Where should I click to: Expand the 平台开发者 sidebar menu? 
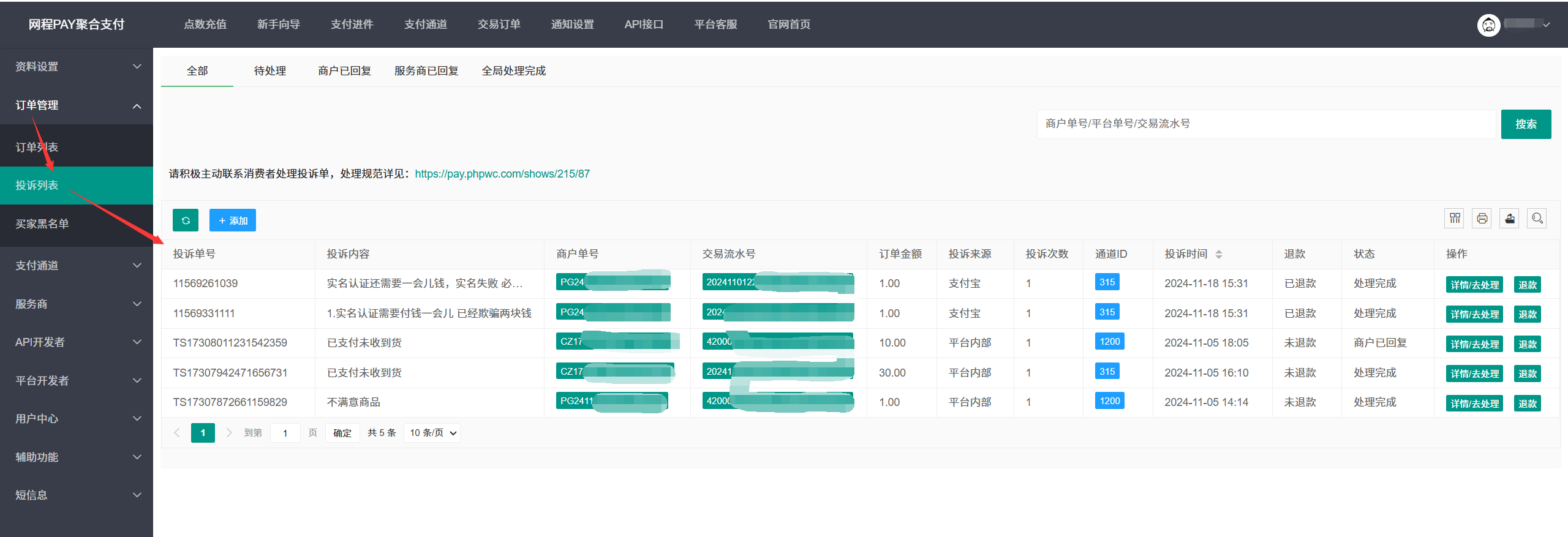click(x=77, y=381)
